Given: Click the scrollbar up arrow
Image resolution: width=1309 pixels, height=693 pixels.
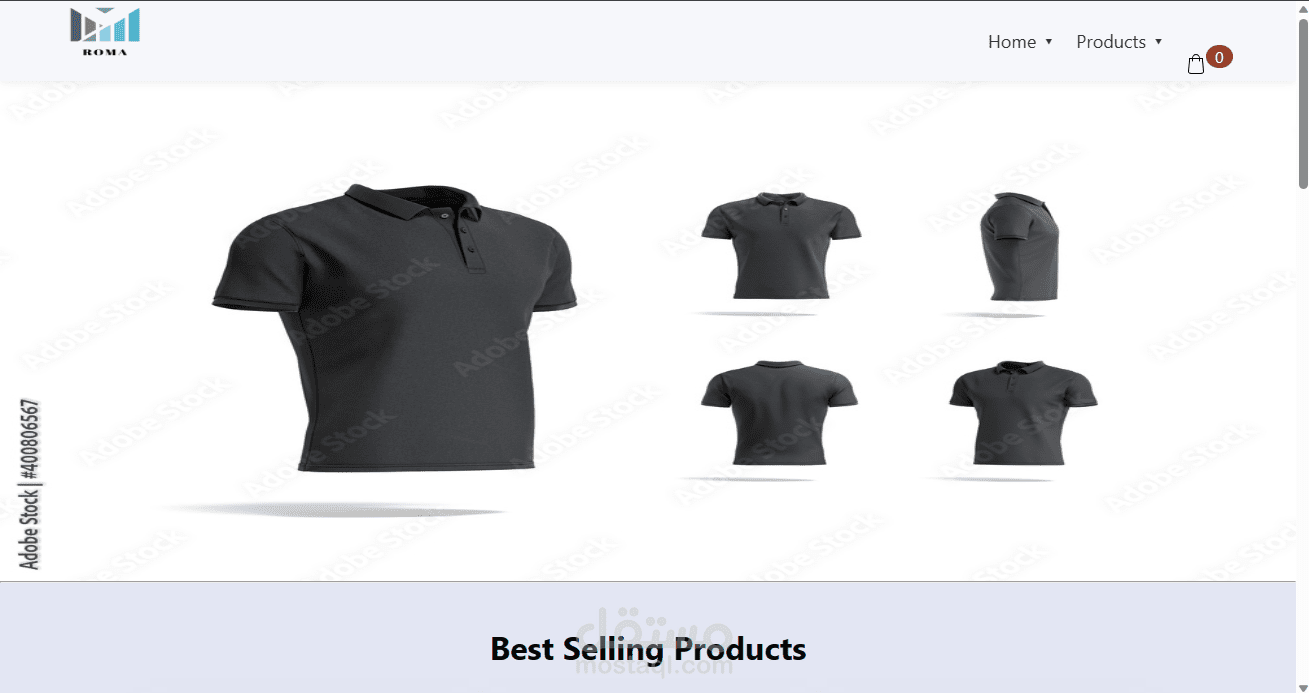Looking at the screenshot, I should (1302, 8).
